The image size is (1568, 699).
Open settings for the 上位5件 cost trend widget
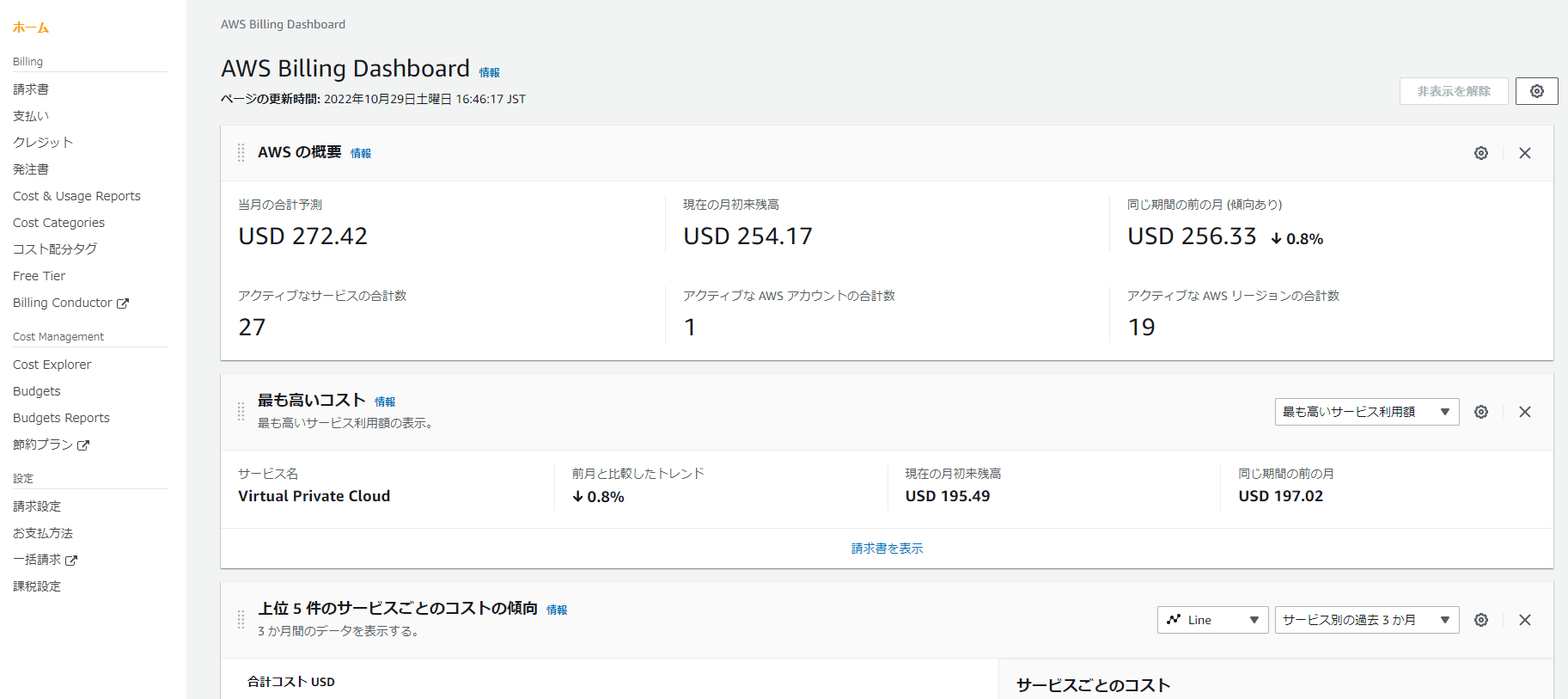pyautogui.click(x=1481, y=620)
